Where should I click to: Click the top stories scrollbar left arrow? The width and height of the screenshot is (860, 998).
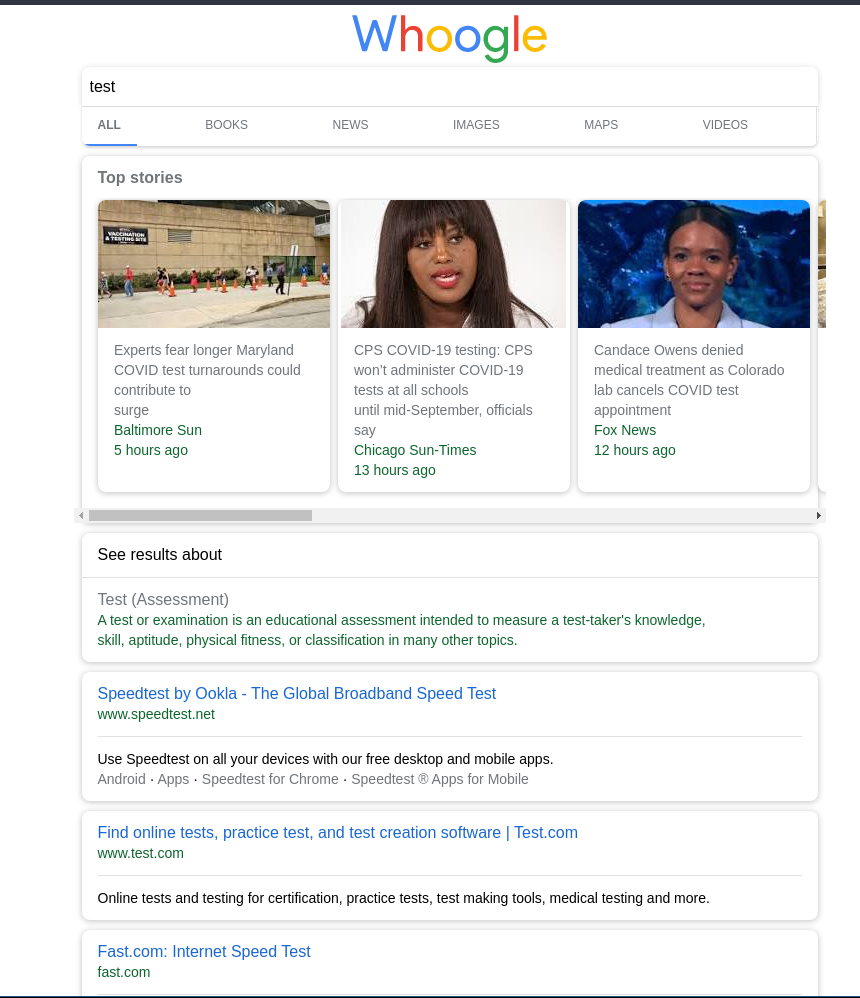coord(81,516)
